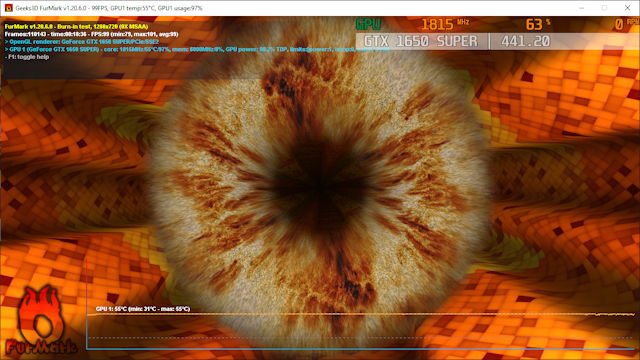Click the Frames and FPS statistics line
This screenshot has height=360, width=640.
point(91,34)
